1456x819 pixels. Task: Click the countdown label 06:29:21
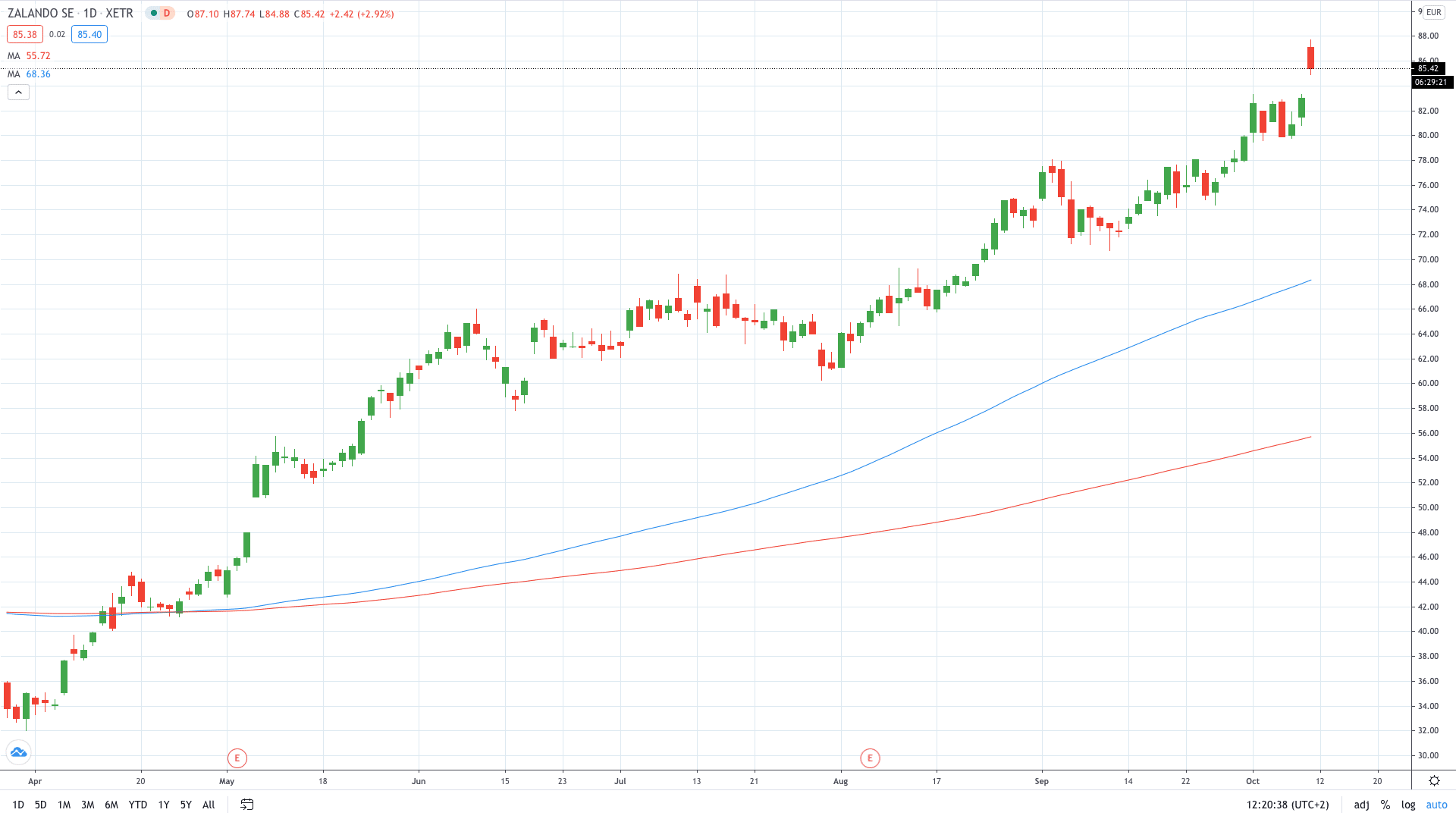(x=1432, y=82)
